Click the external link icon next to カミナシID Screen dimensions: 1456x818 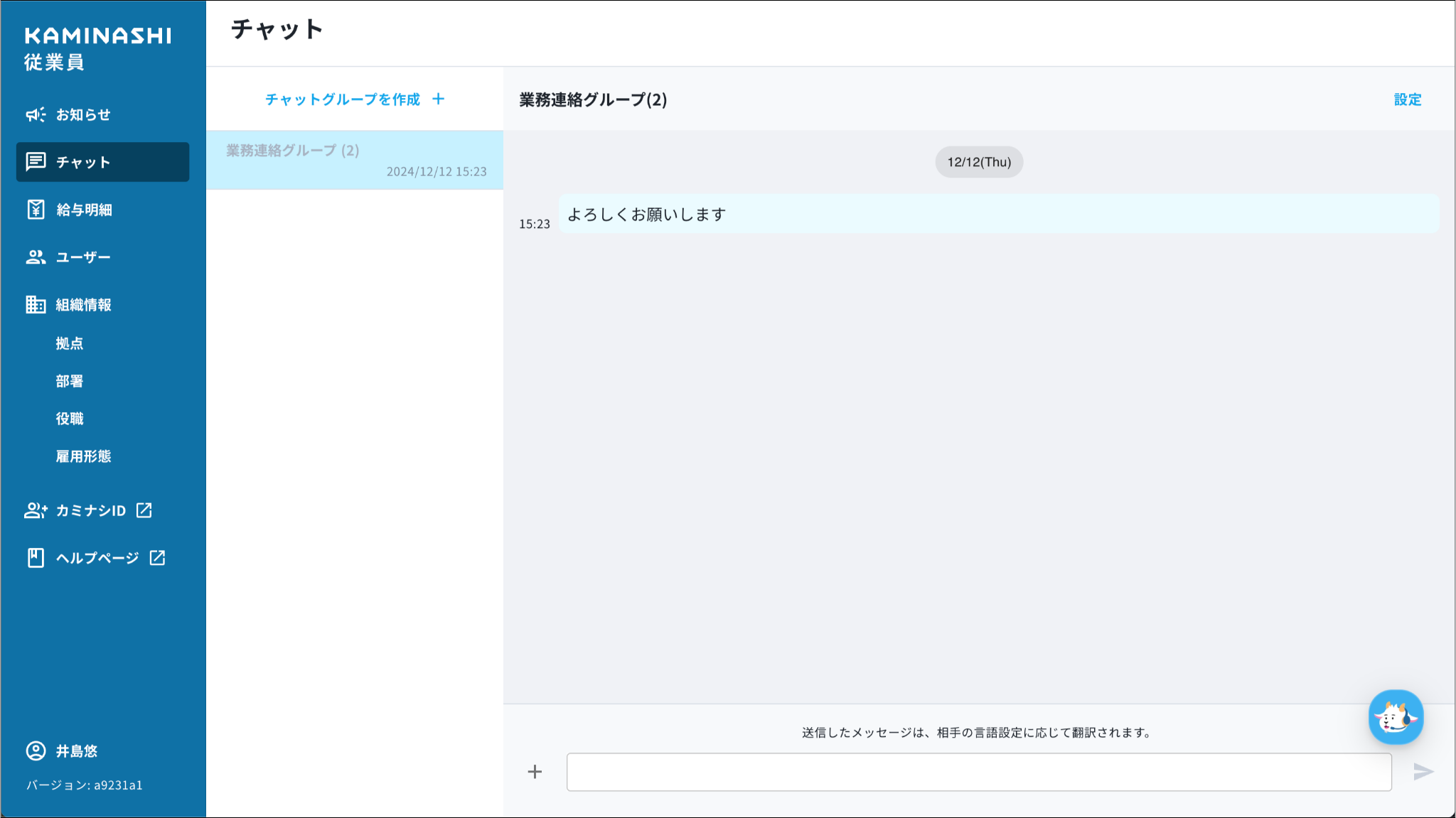(x=144, y=510)
